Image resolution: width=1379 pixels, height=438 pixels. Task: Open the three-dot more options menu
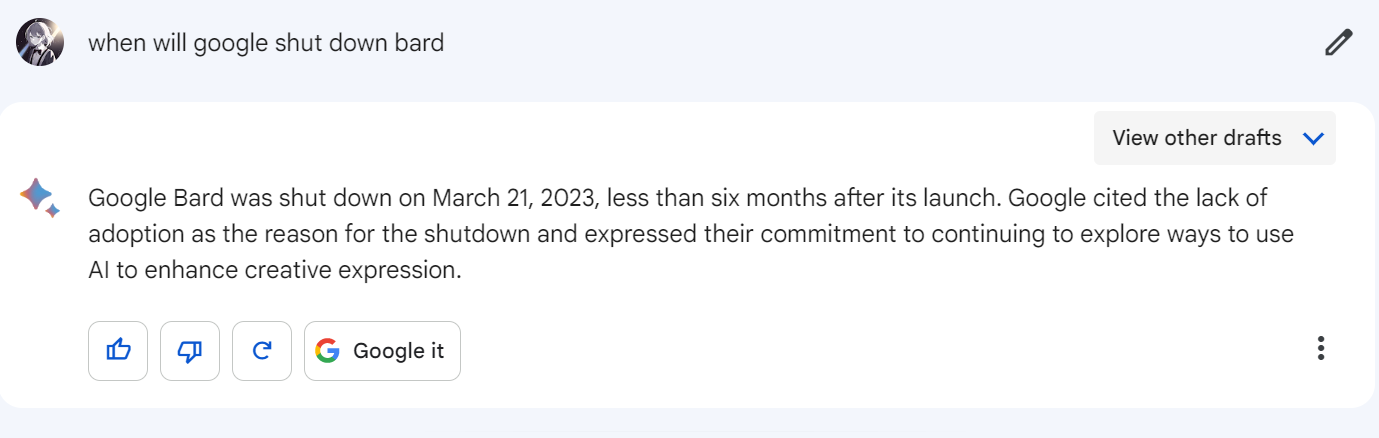point(1321,349)
